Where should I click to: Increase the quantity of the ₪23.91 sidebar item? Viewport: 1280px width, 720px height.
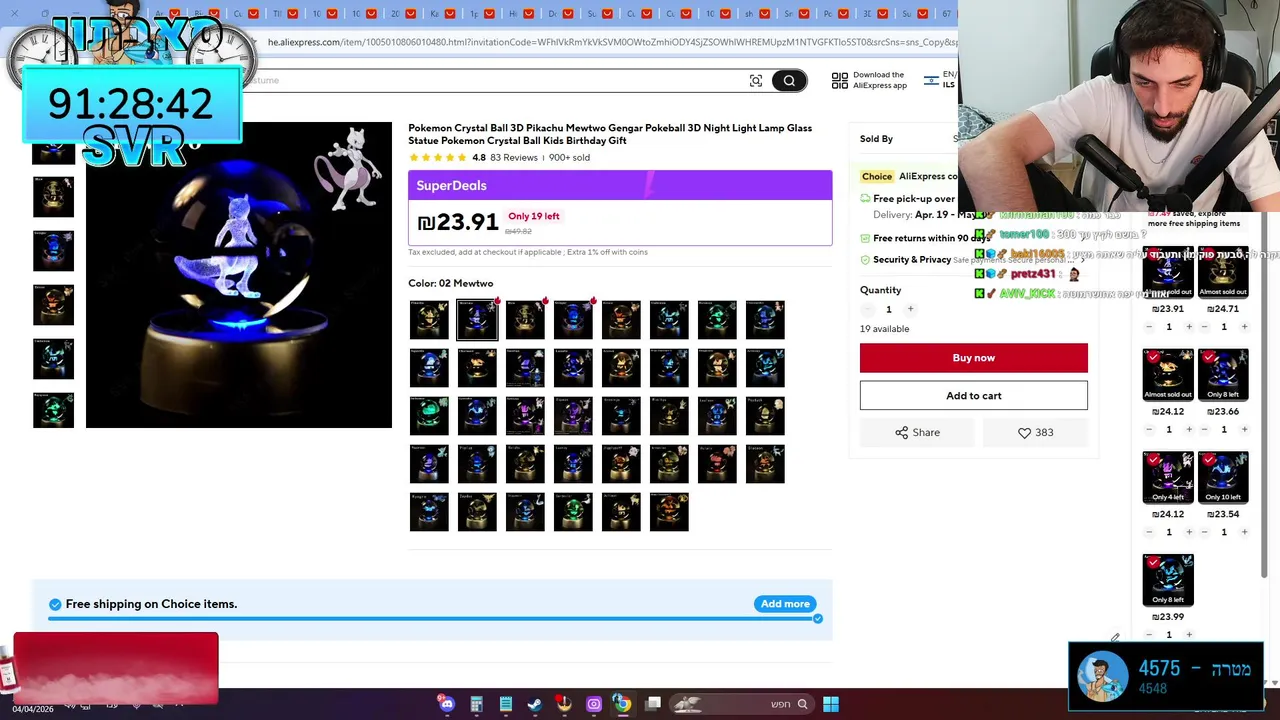1189,327
